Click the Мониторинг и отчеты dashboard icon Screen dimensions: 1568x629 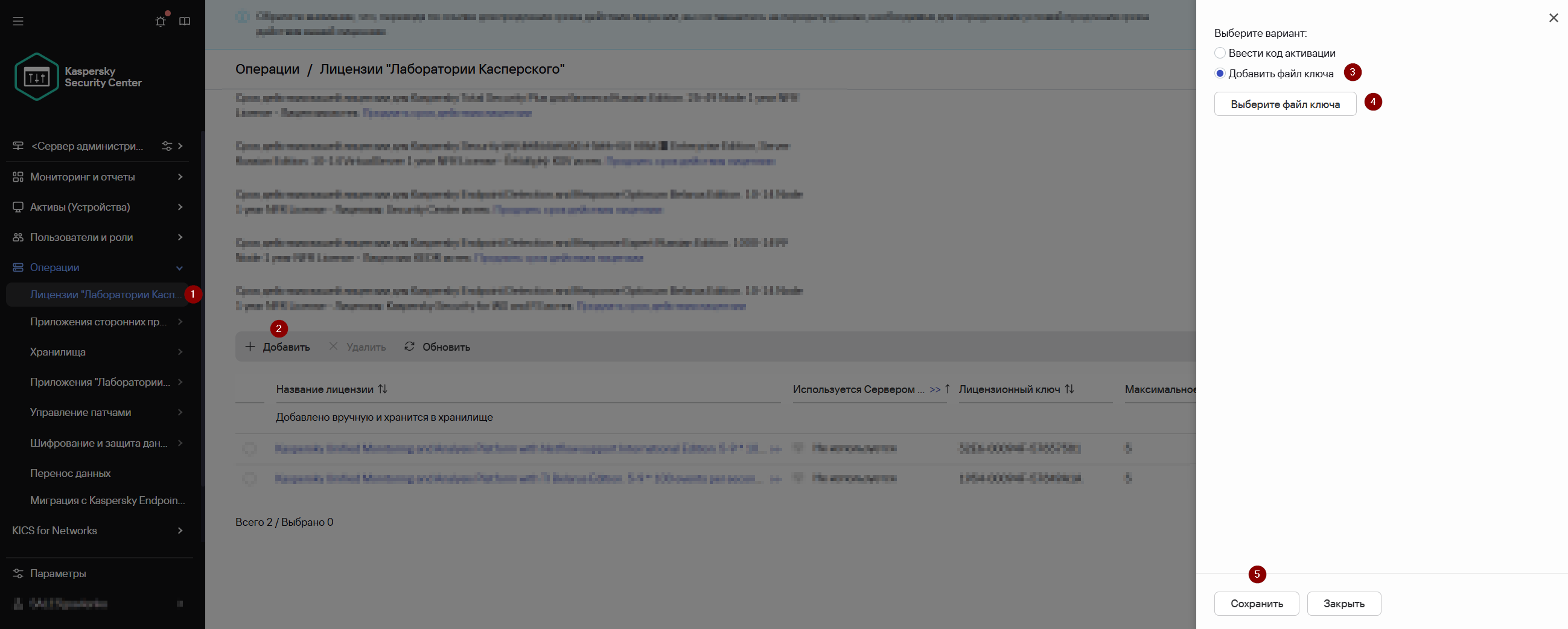18,177
